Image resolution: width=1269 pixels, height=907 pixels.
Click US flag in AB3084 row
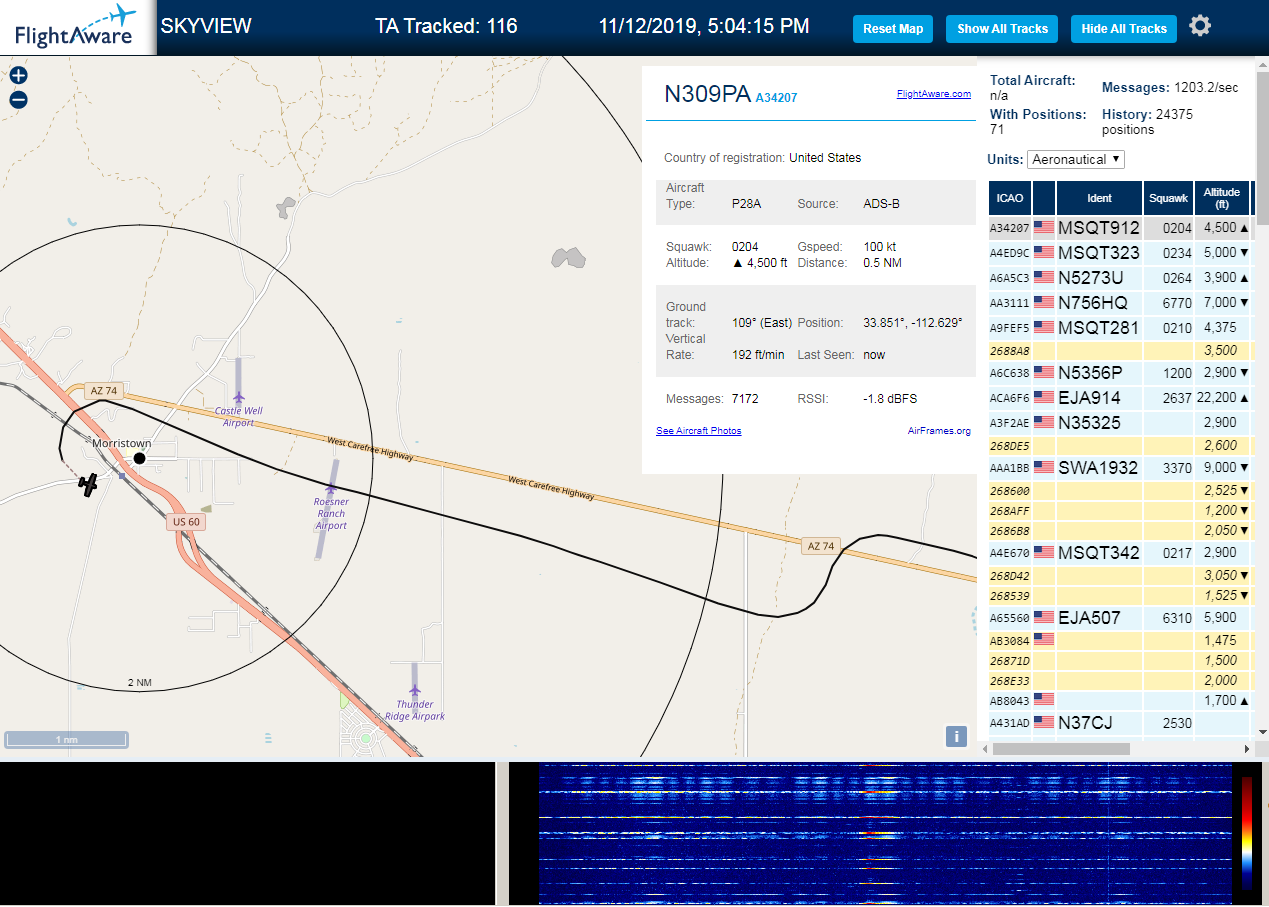[1044, 640]
